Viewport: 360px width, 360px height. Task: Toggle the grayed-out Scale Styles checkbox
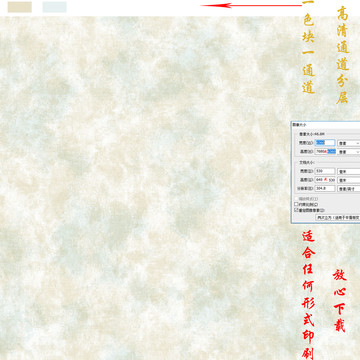click(296, 199)
